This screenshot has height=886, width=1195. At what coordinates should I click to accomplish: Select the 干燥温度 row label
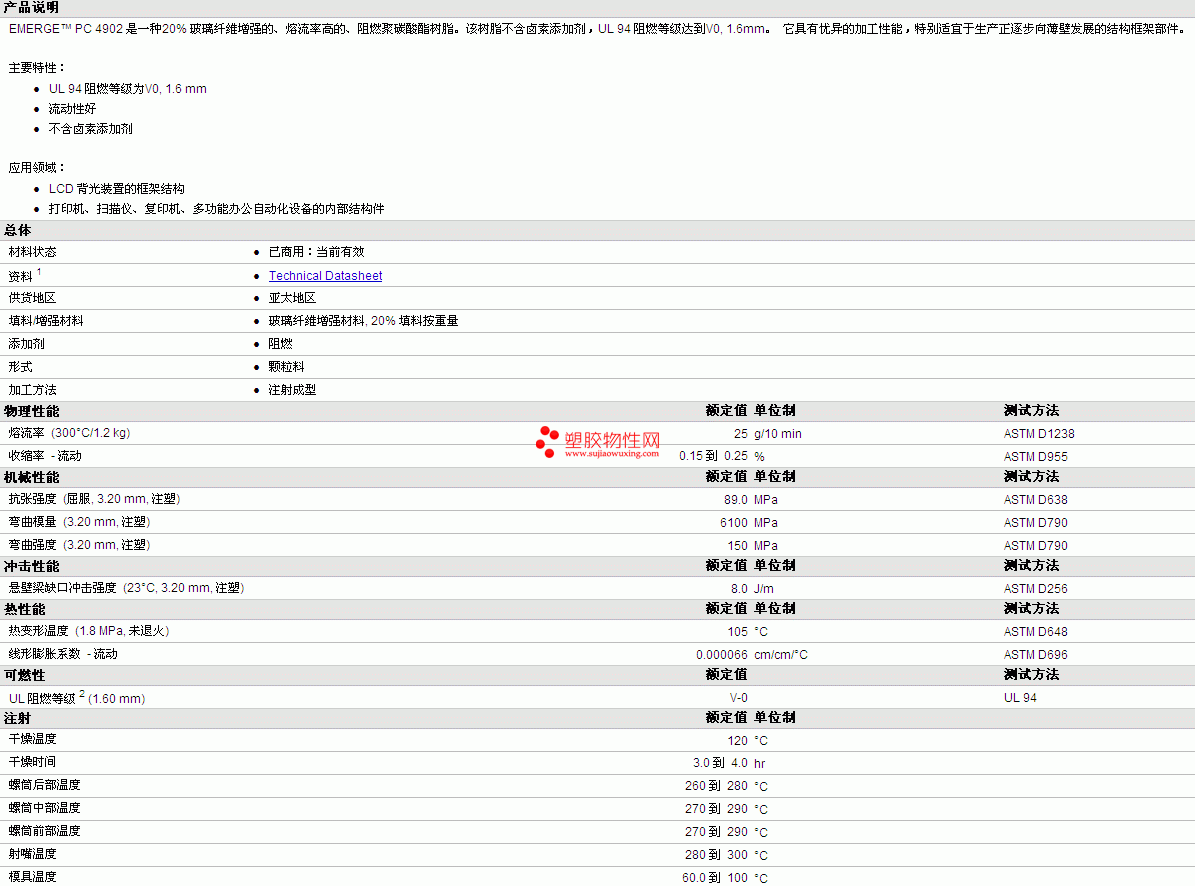pos(32,739)
